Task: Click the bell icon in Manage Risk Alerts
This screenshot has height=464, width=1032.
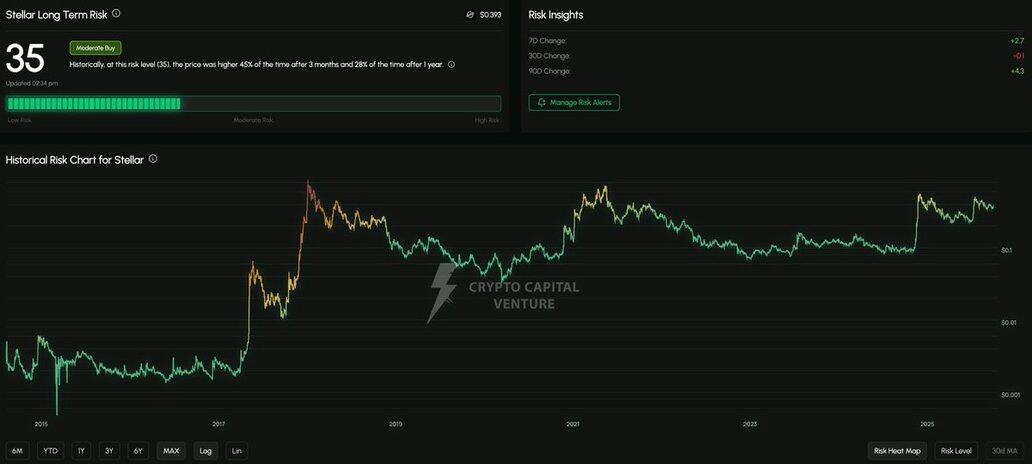Action: click(x=542, y=103)
